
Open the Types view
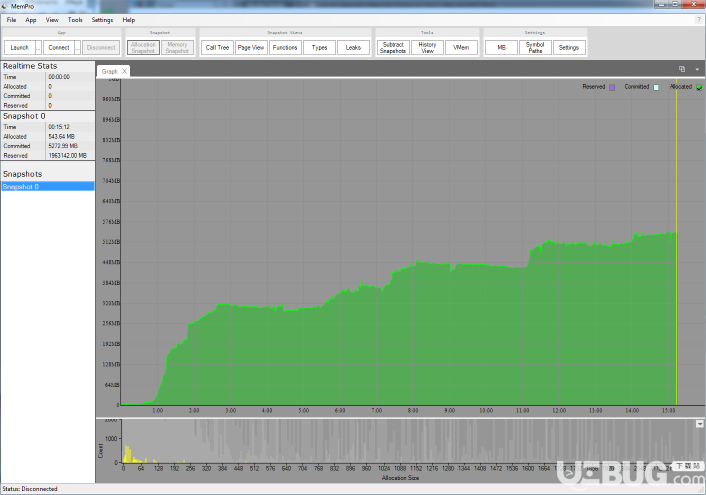pyautogui.click(x=319, y=47)
